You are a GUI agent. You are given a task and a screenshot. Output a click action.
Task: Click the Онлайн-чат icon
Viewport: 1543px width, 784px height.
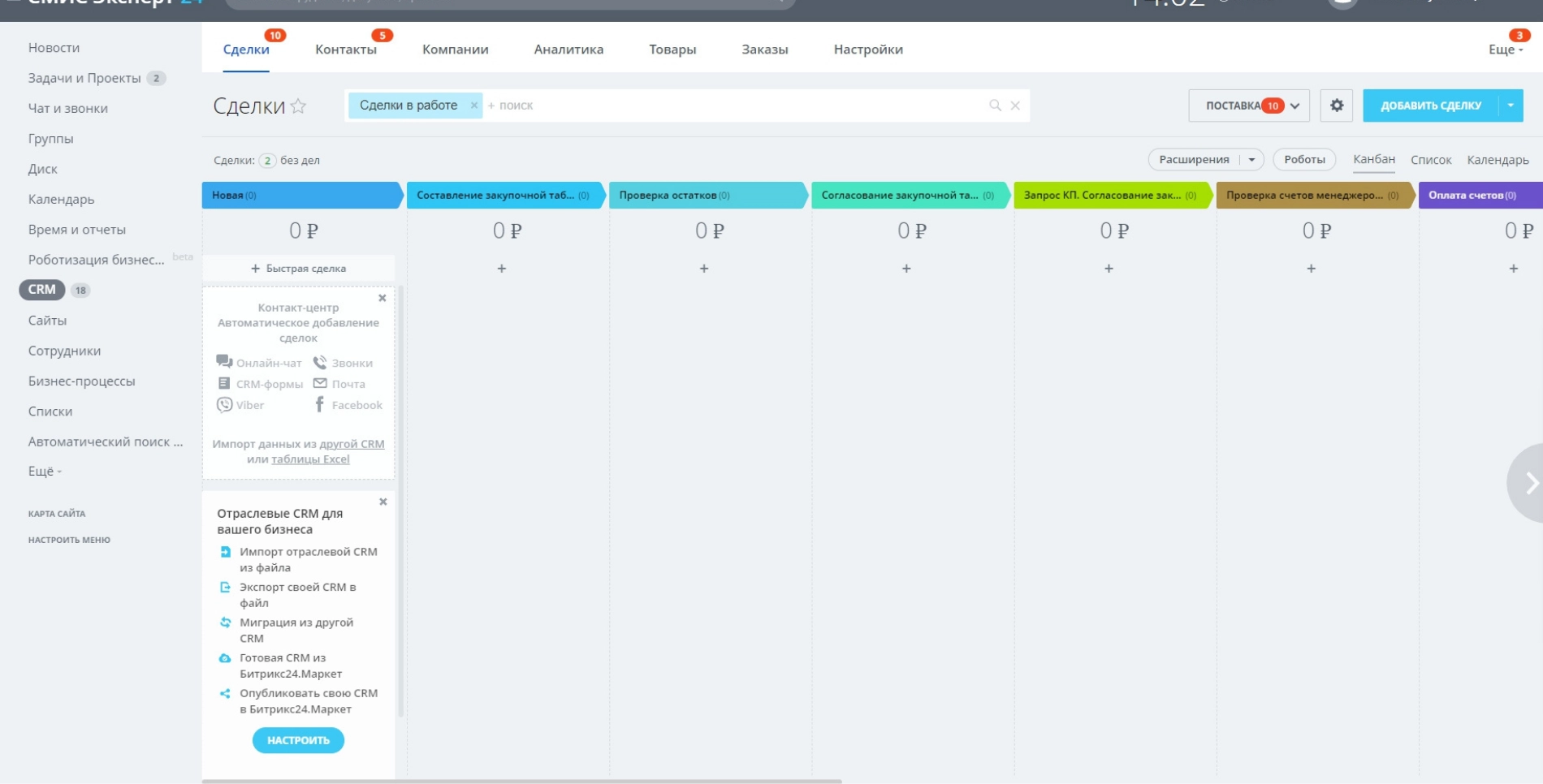click(x=224, y=362)
